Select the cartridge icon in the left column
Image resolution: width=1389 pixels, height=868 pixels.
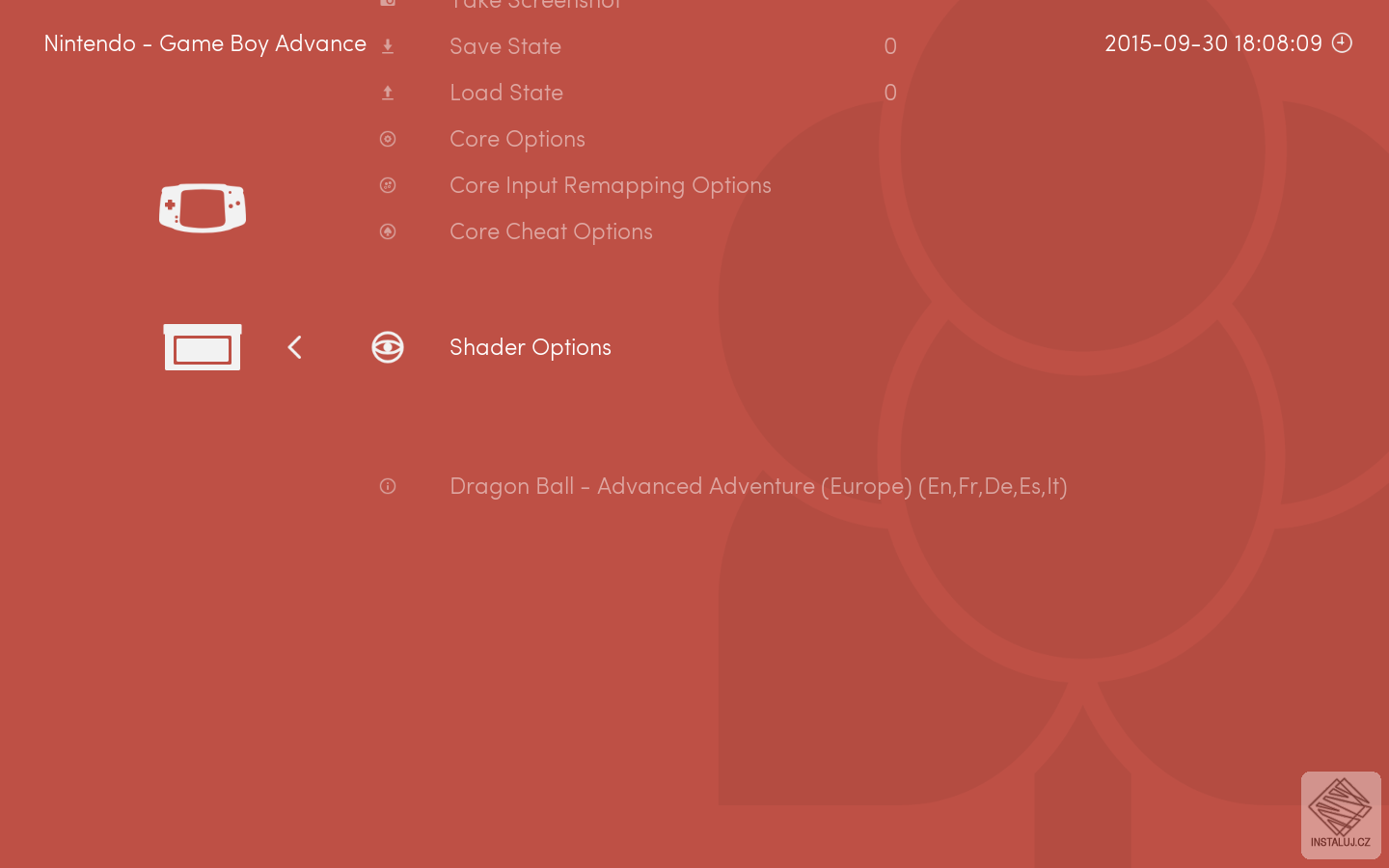[203, 347]
